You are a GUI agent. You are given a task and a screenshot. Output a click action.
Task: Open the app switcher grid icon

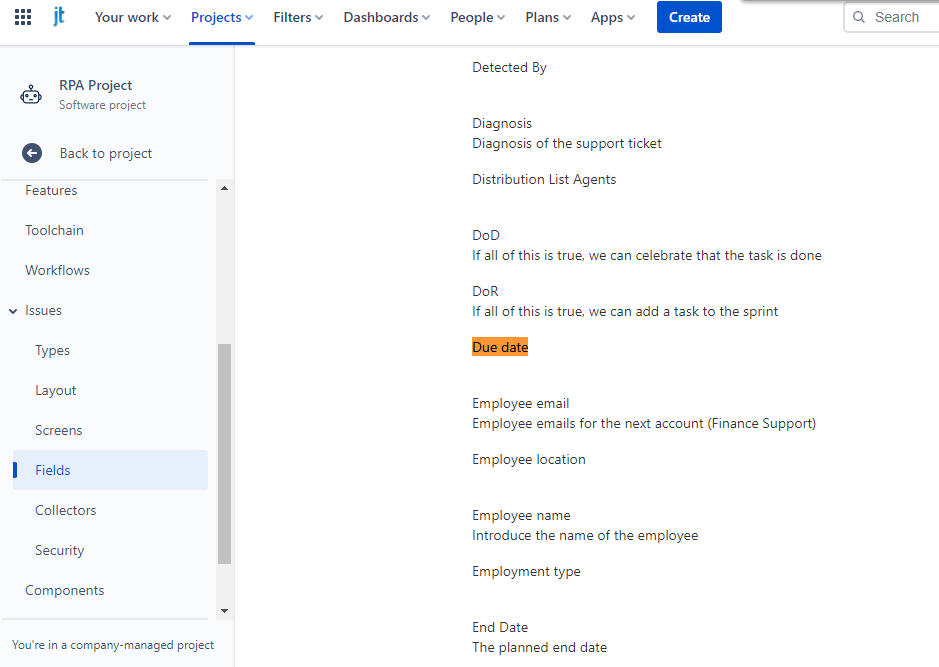coord(23,17)
